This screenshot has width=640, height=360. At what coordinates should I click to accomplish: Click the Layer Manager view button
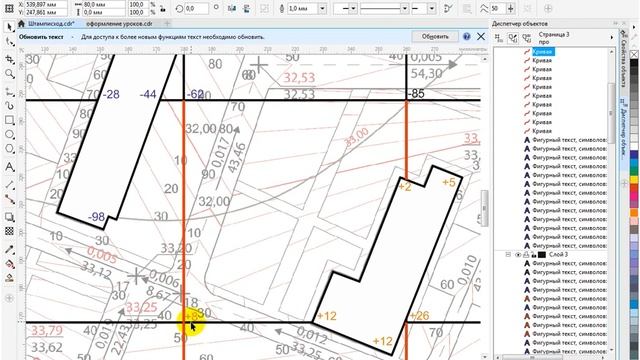pos(527,38)
